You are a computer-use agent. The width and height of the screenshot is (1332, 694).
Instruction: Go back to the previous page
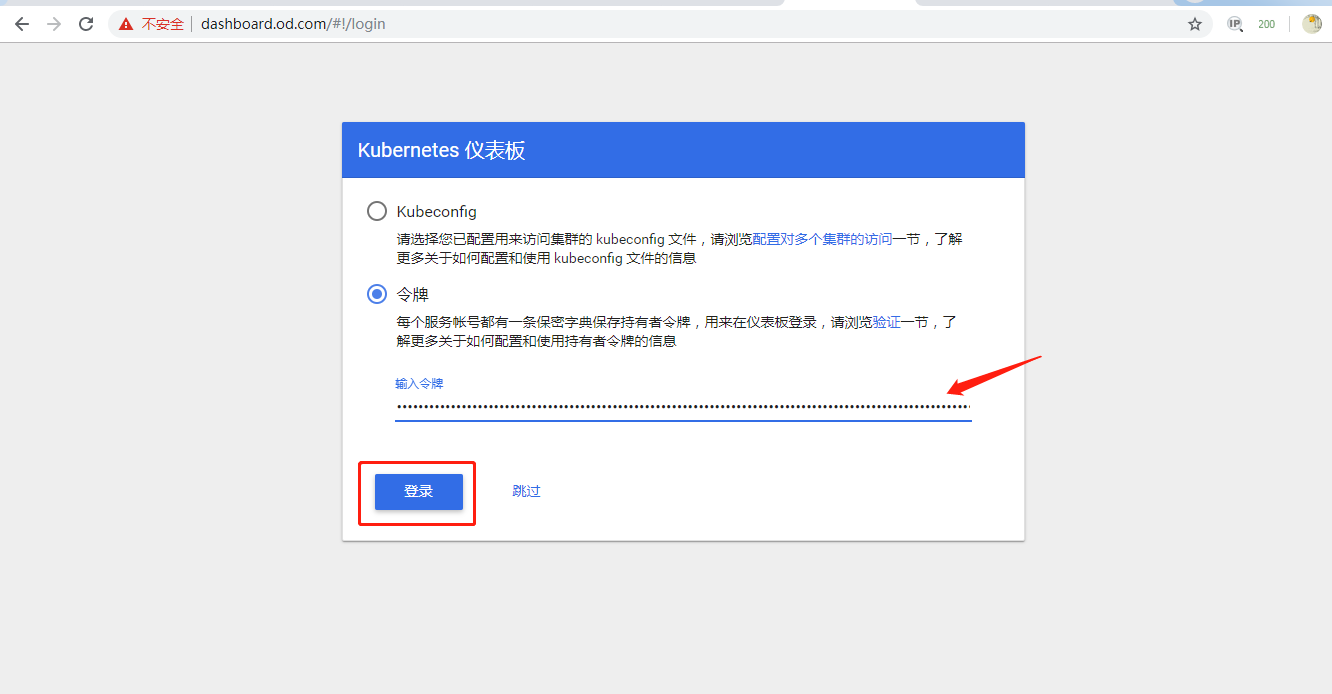(22, 24)
